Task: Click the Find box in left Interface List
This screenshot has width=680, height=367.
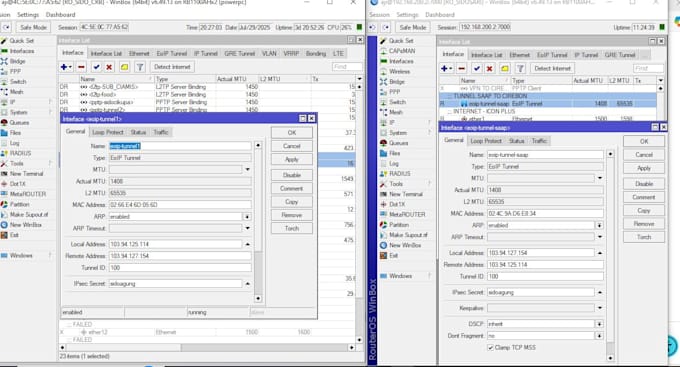Action: tap(347, 67)
